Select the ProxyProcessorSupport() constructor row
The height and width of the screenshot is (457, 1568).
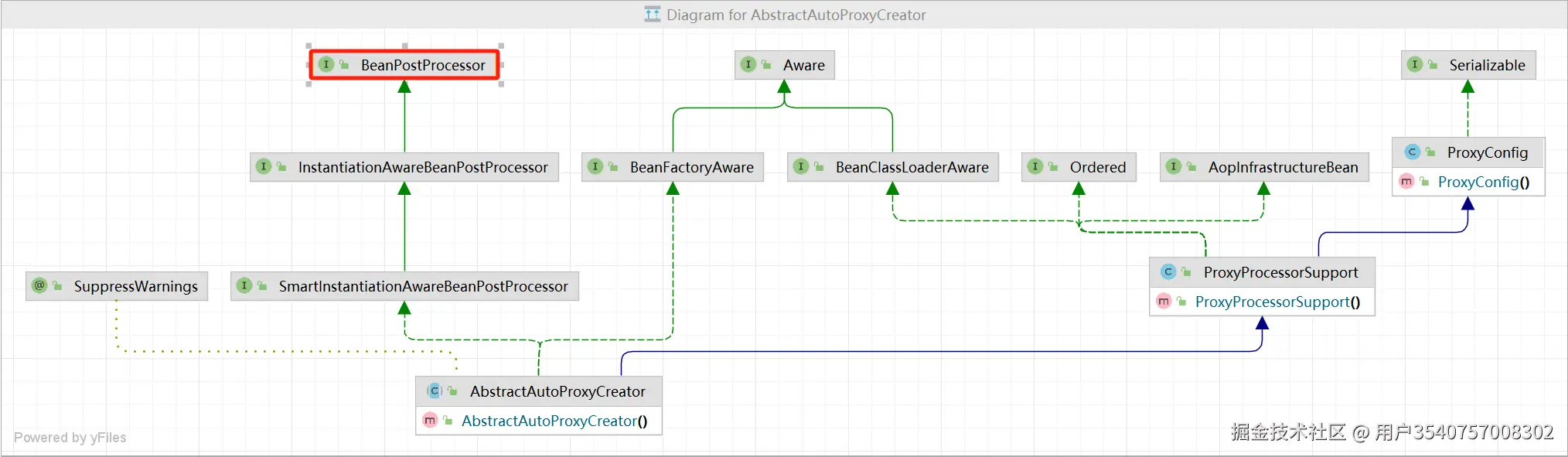pos(1262,302)
